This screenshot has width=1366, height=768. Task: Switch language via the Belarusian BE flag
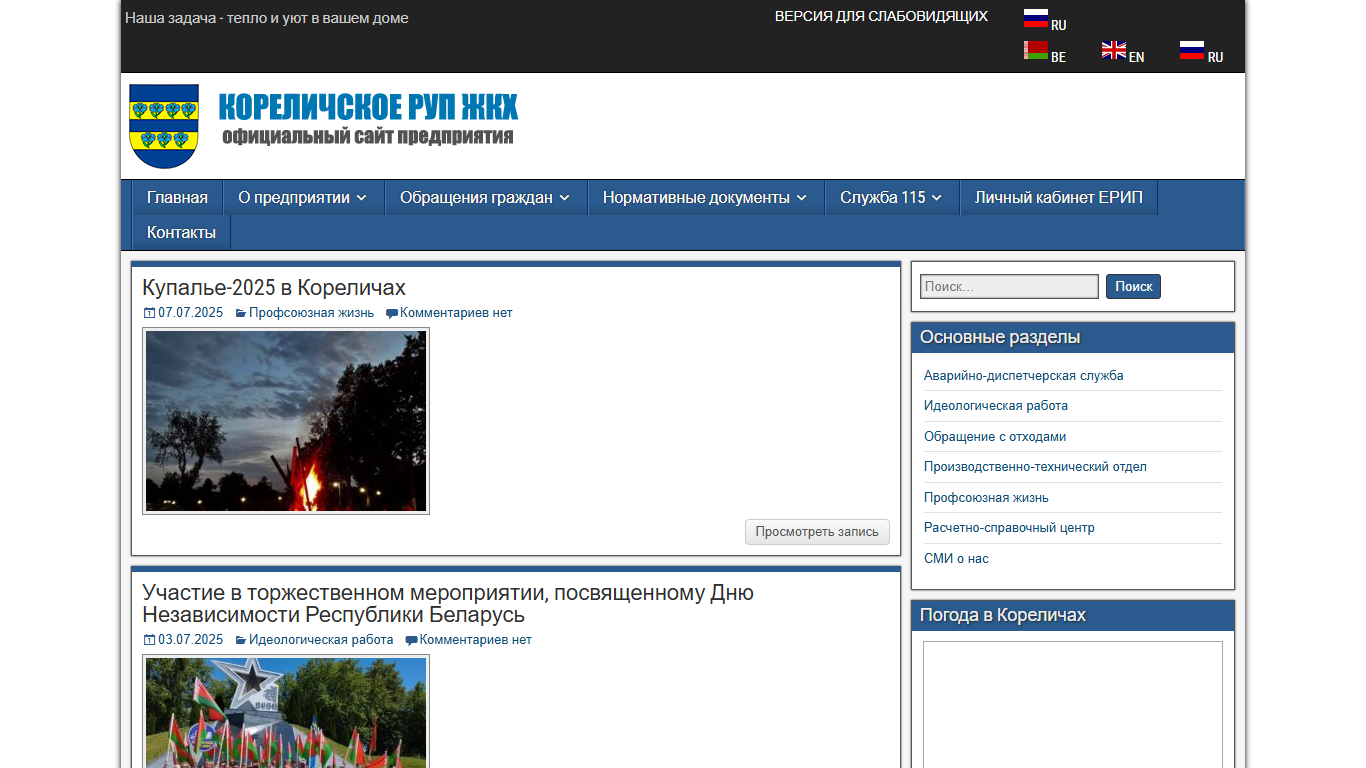pos(1036,50)
